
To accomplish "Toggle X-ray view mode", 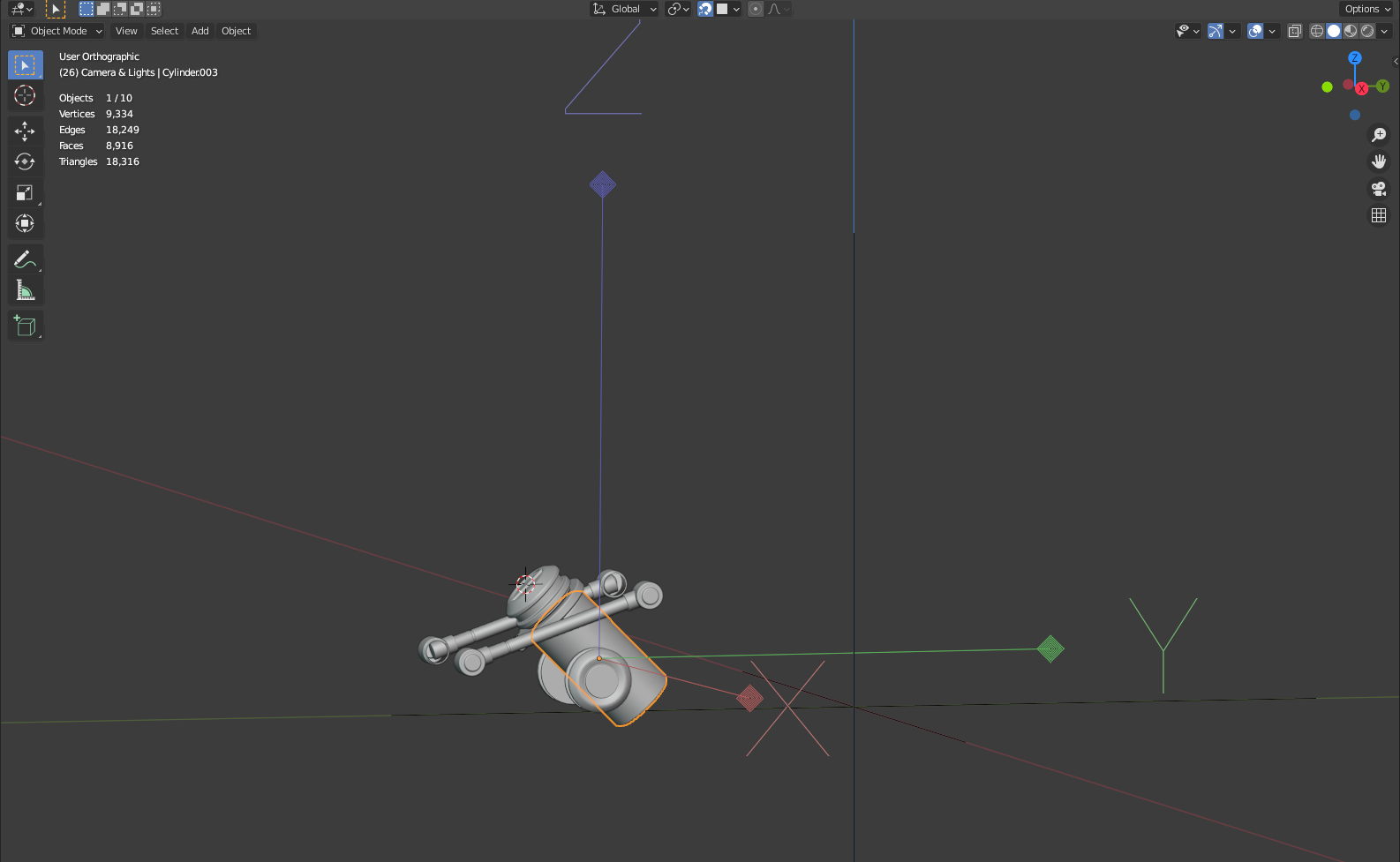I will click(x=1295, y=31).
